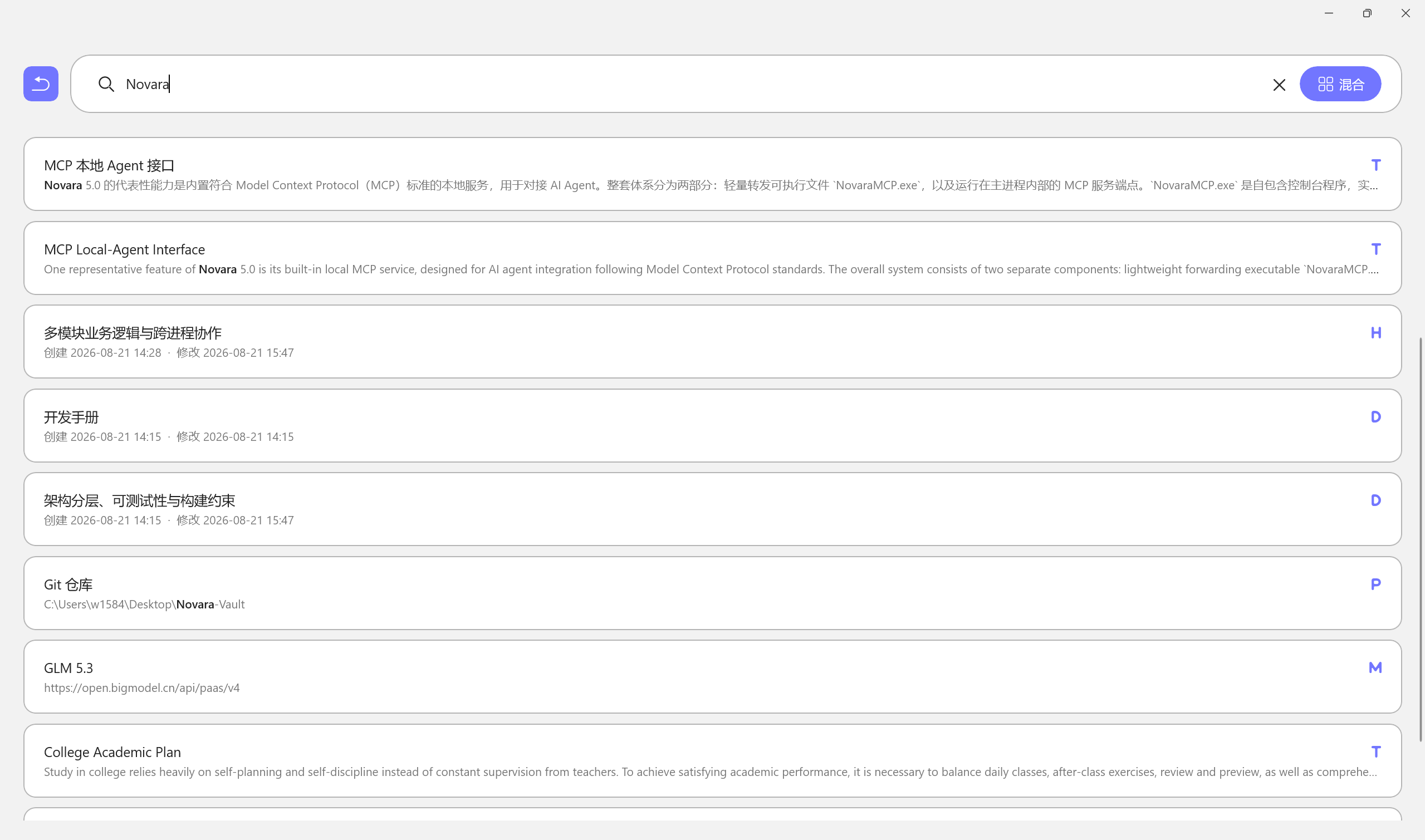The width and height of the screenshot is (1425, 840).
Task: Click P badge on Git 仓库 card
Action: [1376, 584]
